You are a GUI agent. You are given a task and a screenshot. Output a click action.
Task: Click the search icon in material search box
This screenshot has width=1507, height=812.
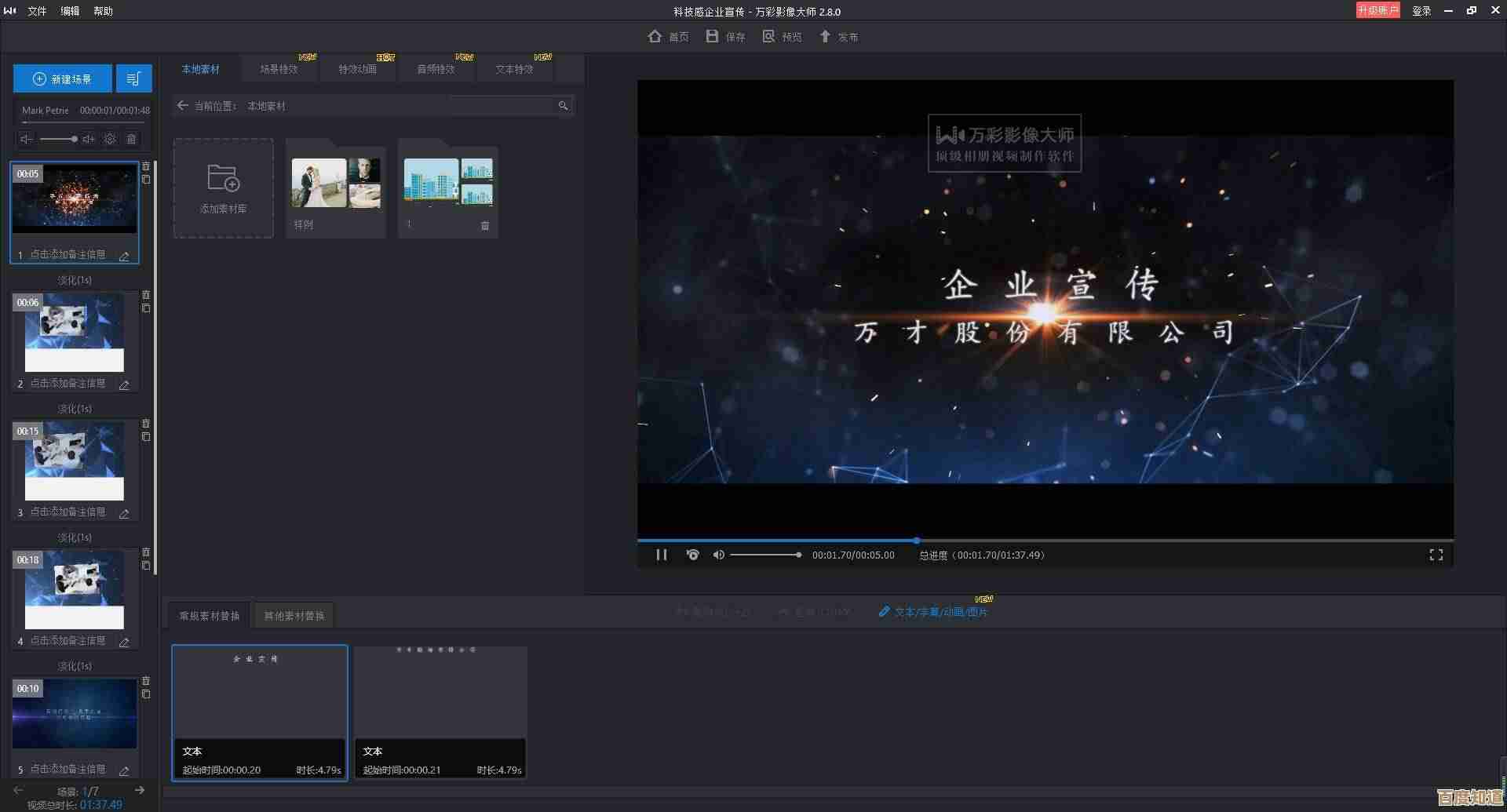pyautogui.click(x=563, y=106)
